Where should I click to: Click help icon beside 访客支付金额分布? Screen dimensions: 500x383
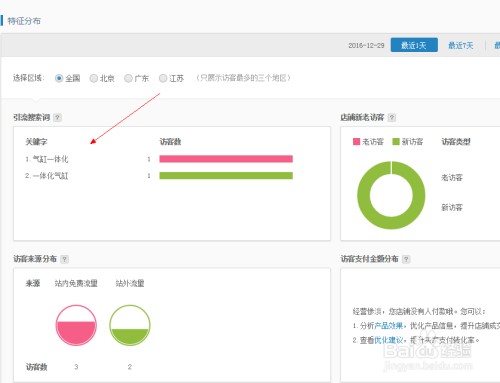point(406,259)
